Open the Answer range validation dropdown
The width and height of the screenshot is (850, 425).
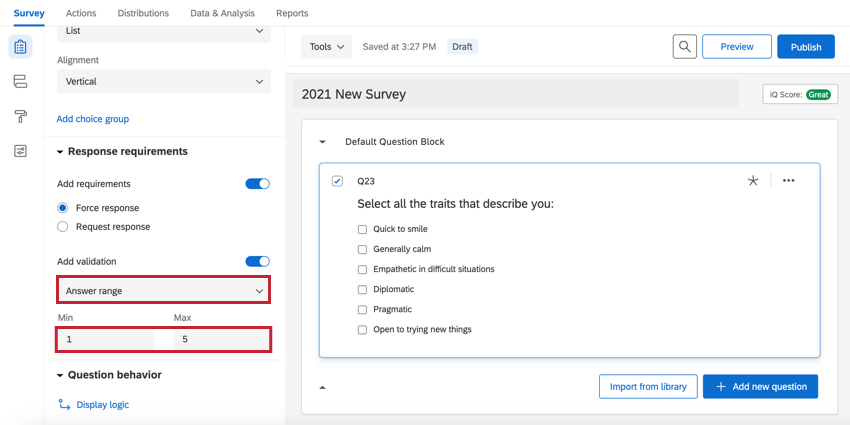pyautogui.click(x=164, y=291)
